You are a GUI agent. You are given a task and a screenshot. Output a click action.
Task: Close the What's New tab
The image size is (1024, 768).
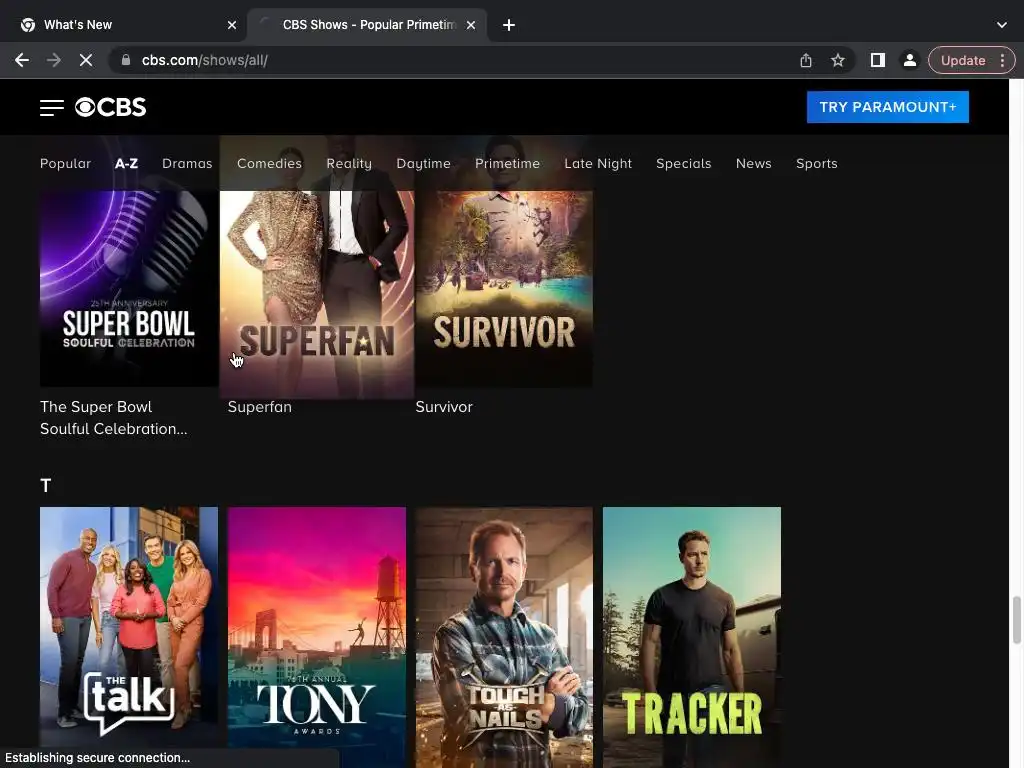pyautogui.click(x=232, y=25)
